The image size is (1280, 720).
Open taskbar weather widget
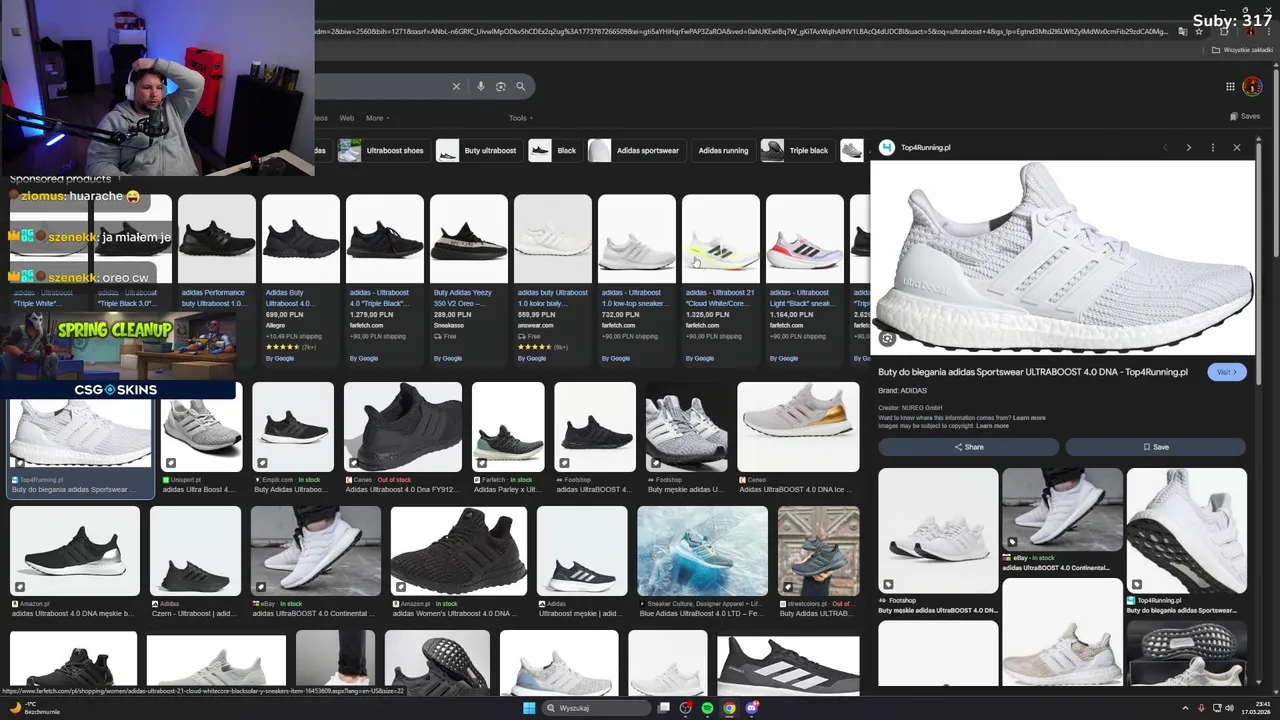pos(35,707)
